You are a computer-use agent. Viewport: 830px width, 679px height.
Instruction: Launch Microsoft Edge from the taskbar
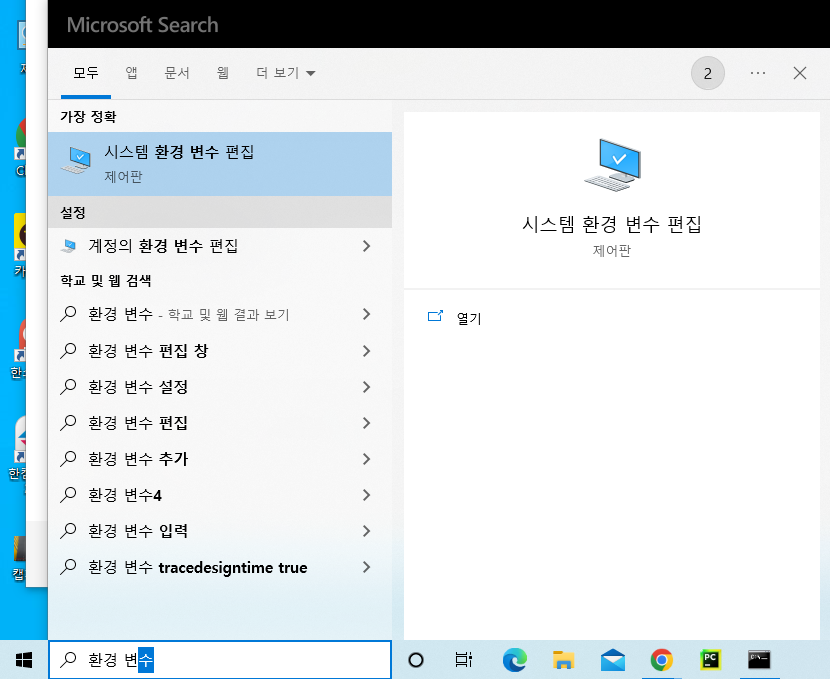pos(515,660)
